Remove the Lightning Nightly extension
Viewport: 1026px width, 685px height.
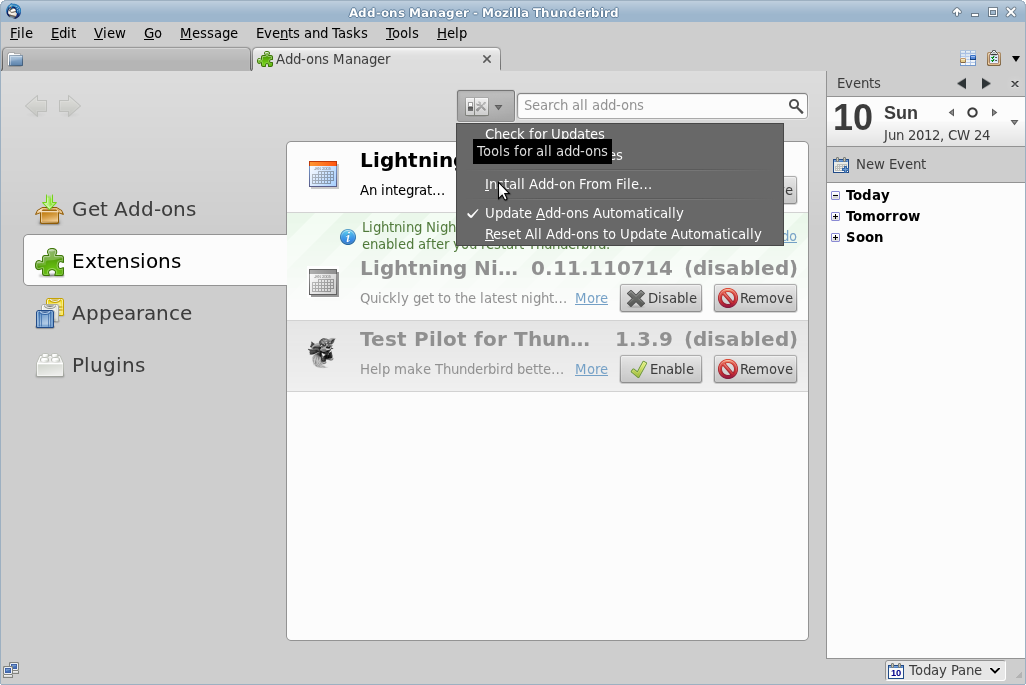tap(755, 298)
